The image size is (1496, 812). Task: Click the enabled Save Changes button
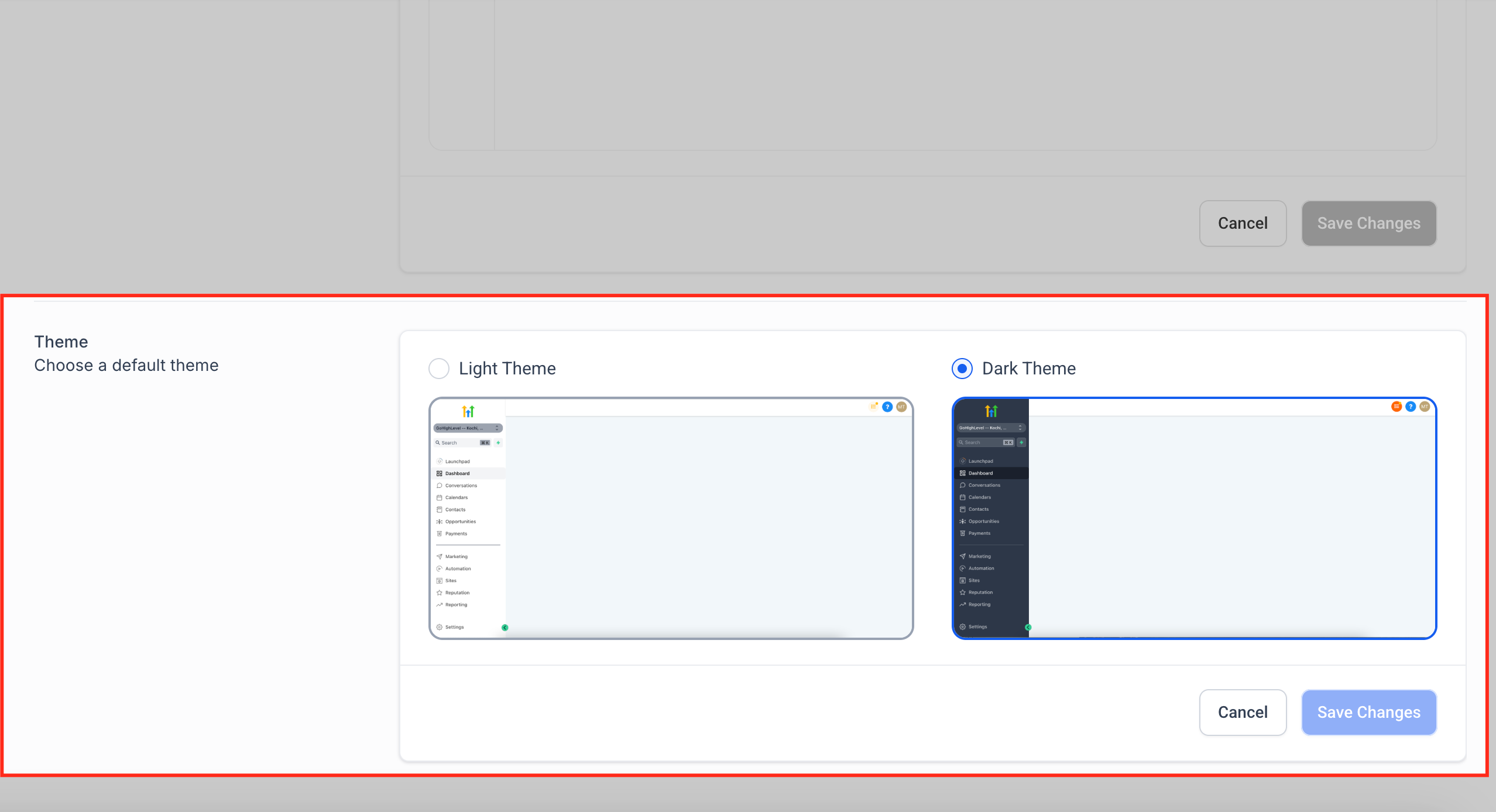pos(1368,712)
